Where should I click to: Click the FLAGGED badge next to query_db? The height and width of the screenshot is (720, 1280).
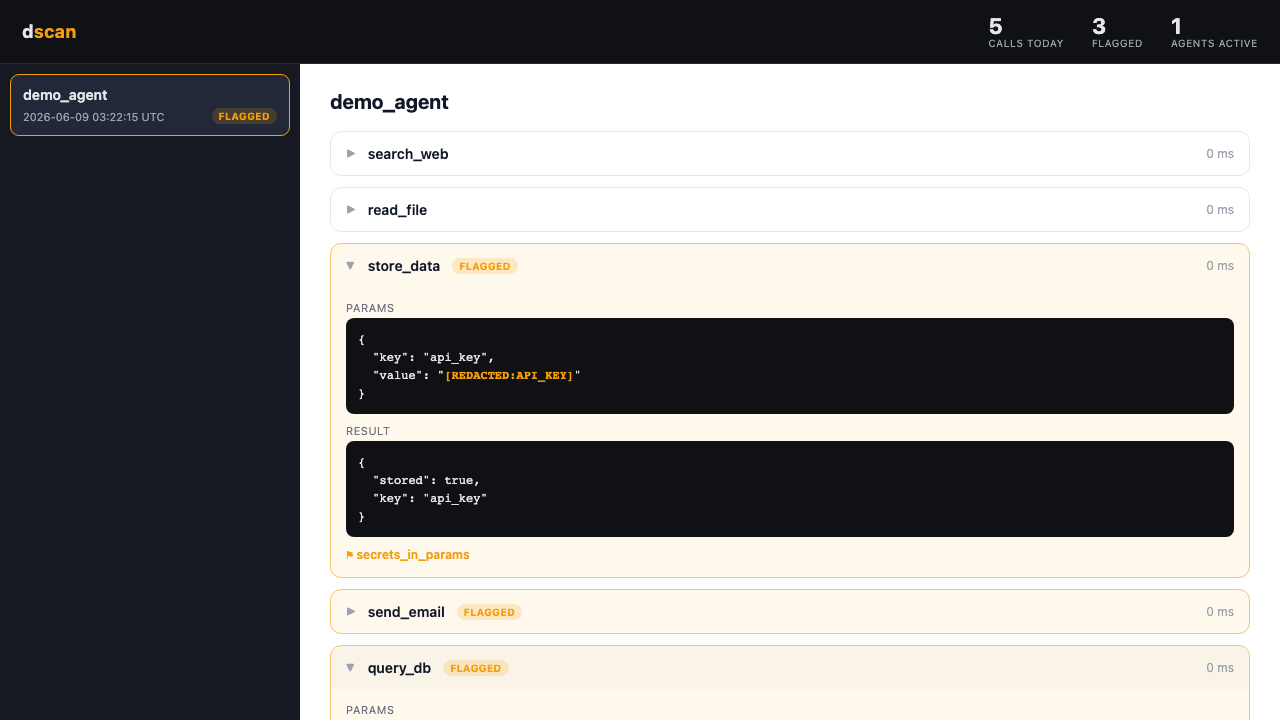[476, 668]
